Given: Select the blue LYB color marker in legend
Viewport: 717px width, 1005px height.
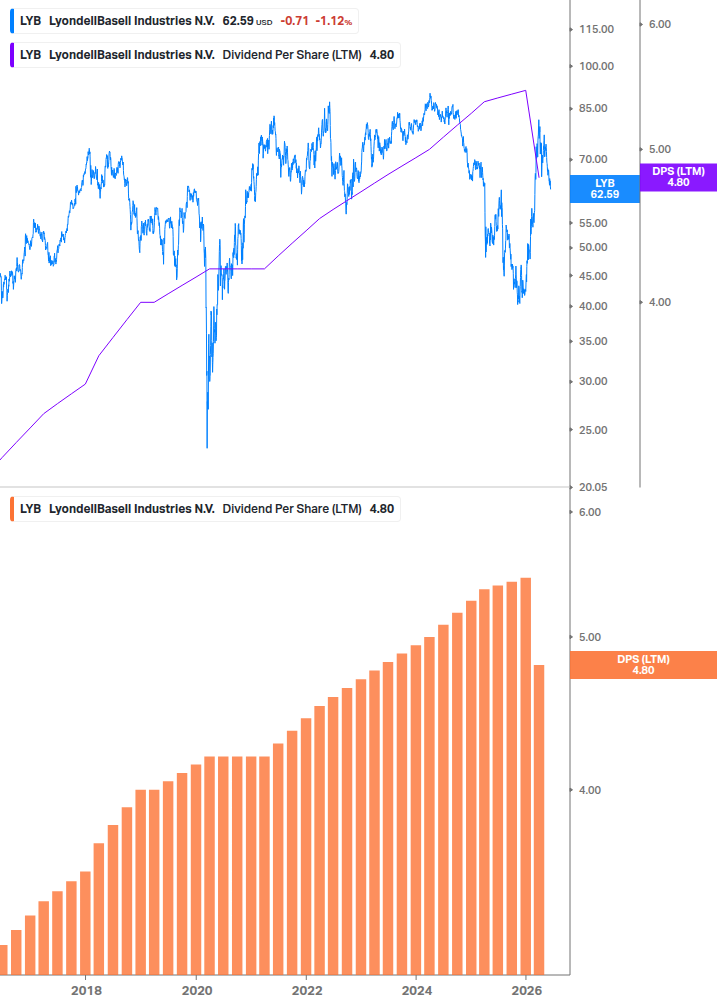Looking at the screenshot, I should point(12,21).
